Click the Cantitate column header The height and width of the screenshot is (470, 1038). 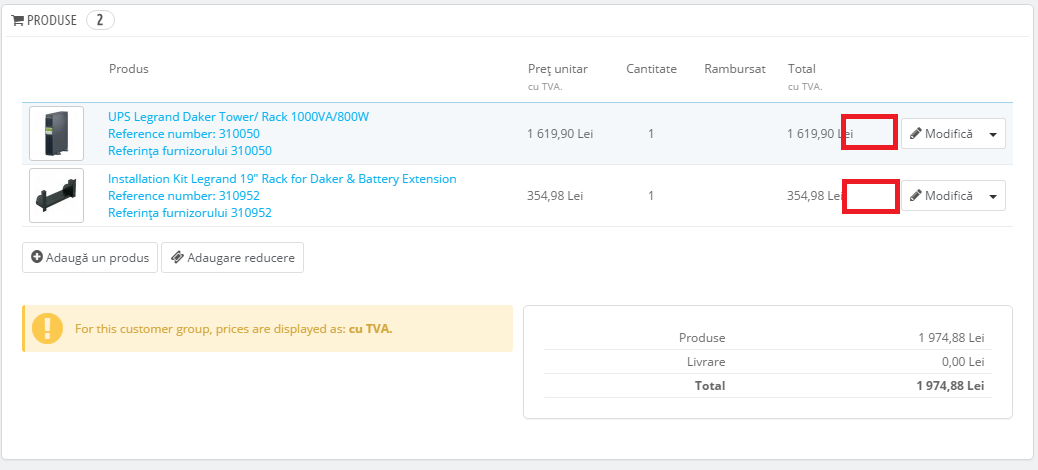click(x=651, y=69)
